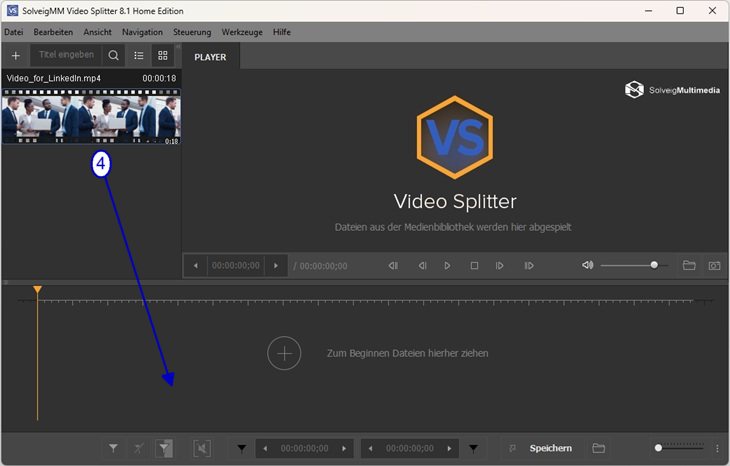
Task: Take a snapshot with camera icon
Action: [714, 266]
